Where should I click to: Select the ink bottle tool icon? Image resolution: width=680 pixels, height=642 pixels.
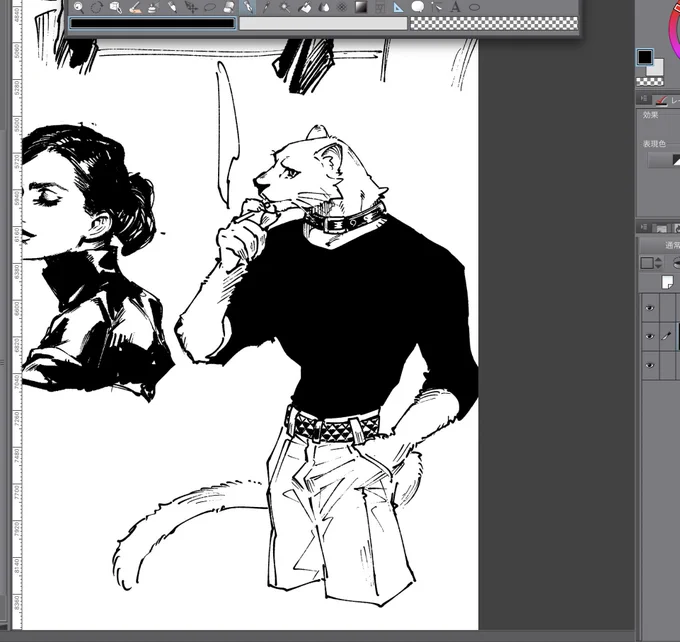click(x=153, y=7)
